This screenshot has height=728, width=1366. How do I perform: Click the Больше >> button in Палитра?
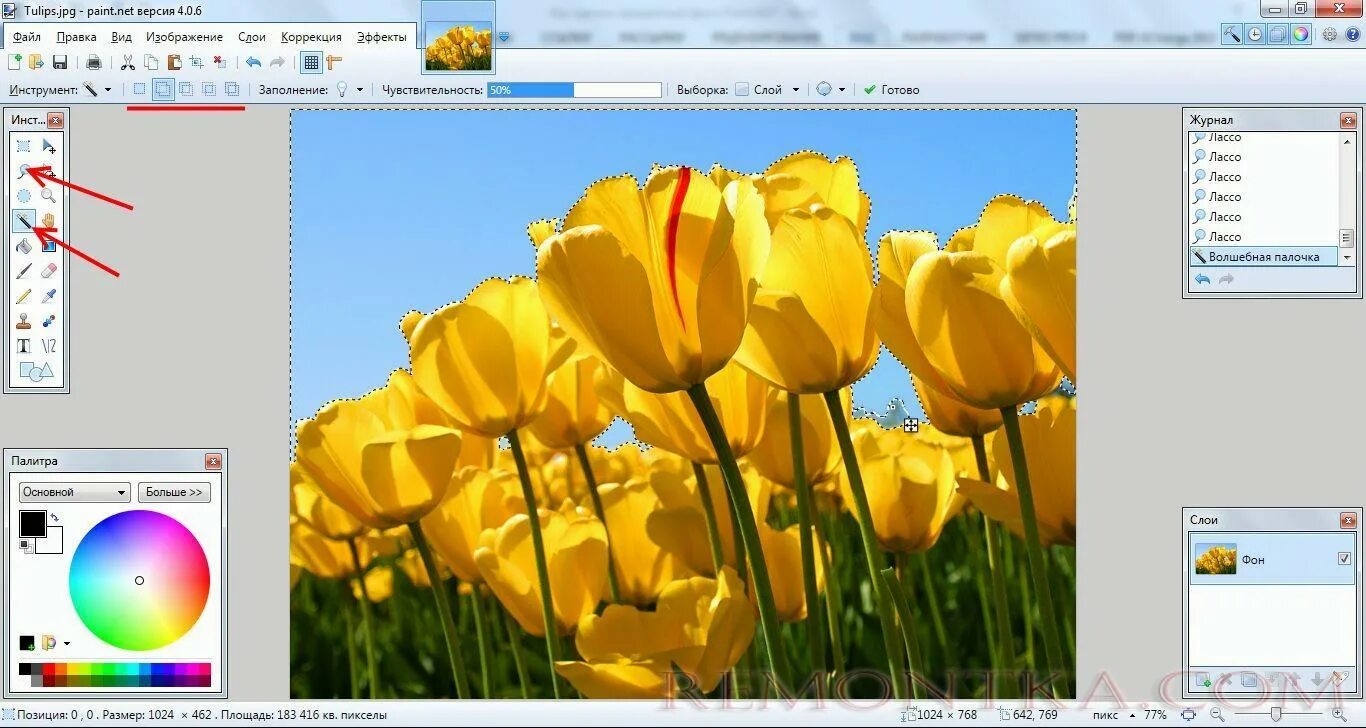174,492
